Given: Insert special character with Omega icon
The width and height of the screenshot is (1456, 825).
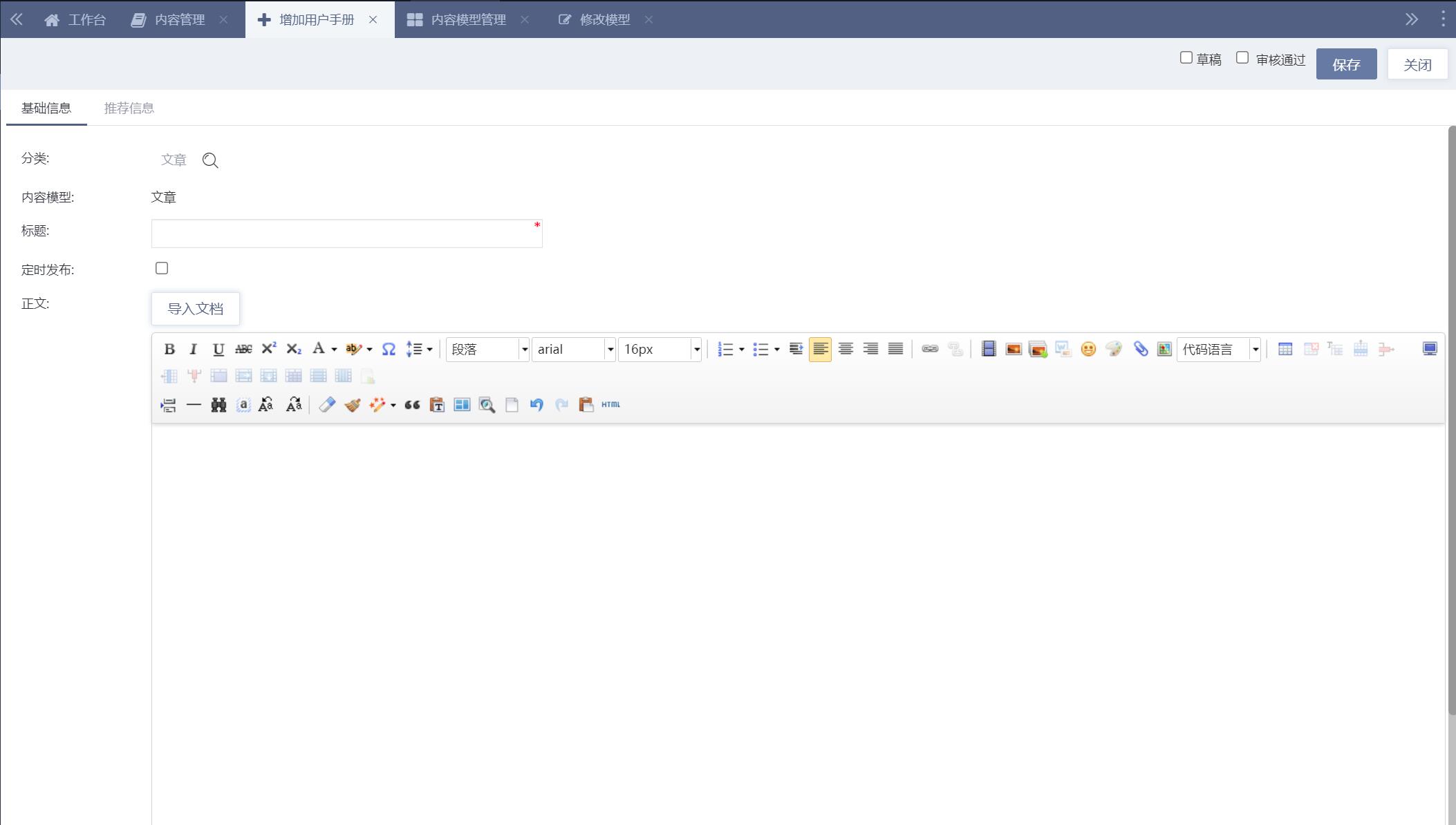Looking at the screenshot, I should point(389,349).
